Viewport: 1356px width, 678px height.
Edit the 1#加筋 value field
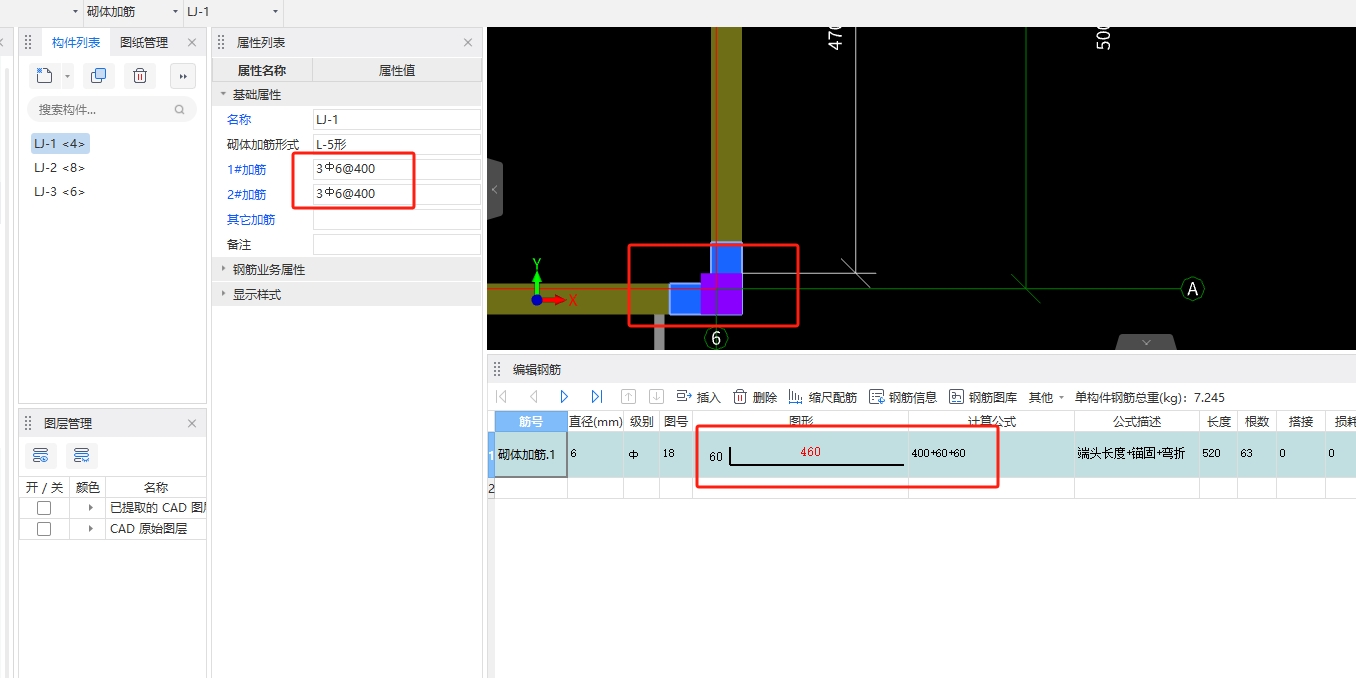(397, 169)
